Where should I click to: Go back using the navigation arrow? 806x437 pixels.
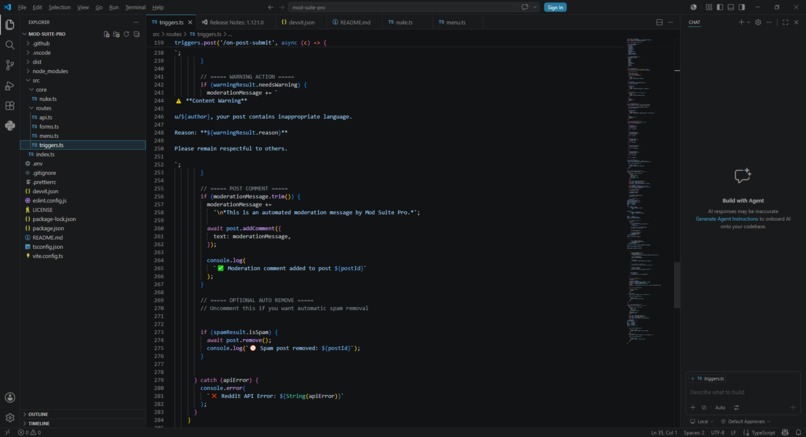270,7
